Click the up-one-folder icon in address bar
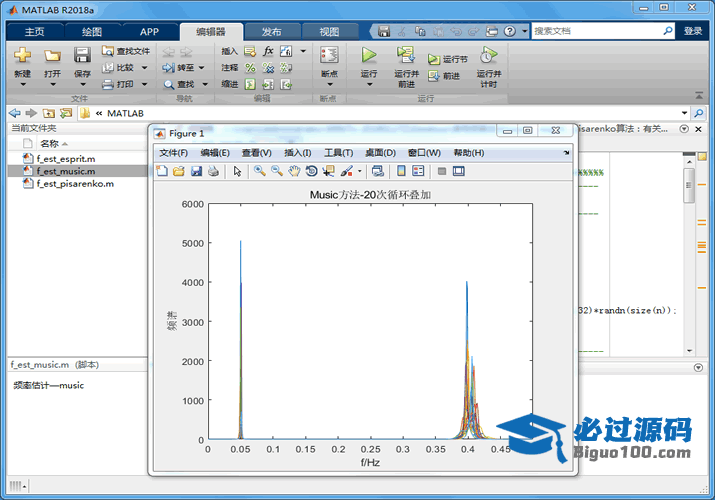This screenshot has width=715, height=500. 49,113
